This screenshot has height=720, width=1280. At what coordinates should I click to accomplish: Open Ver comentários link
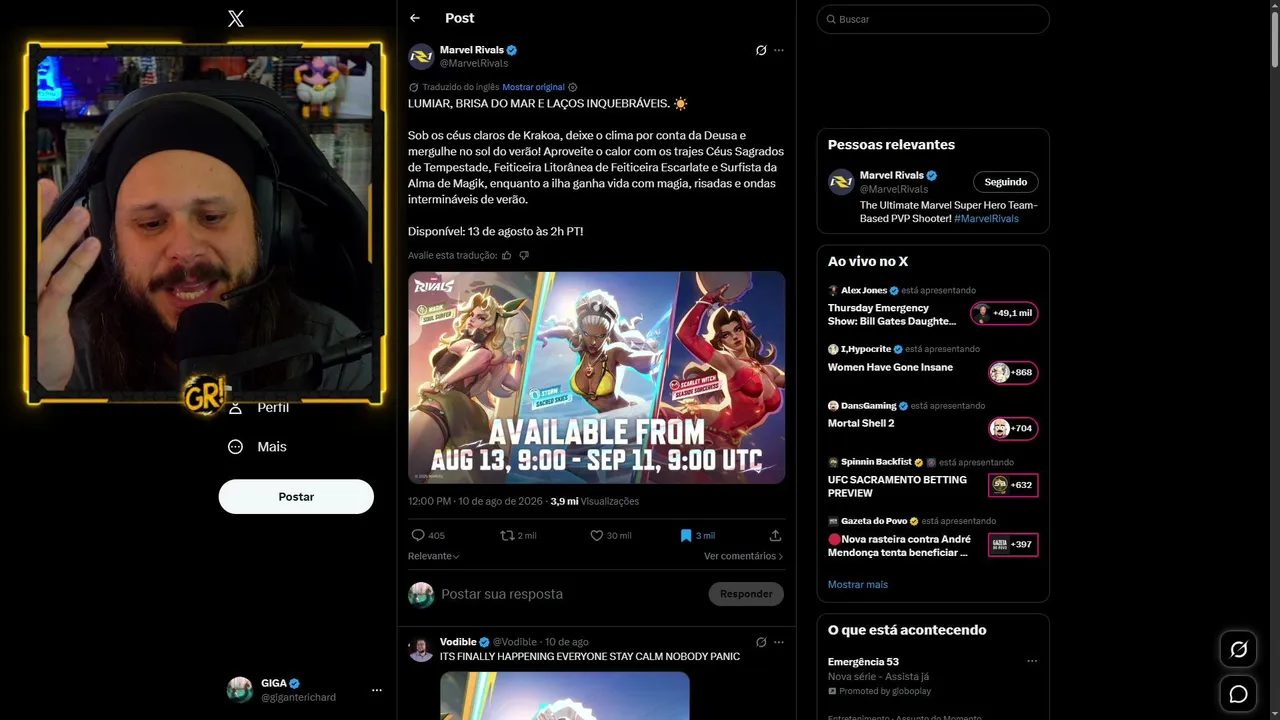click(743, 556)
